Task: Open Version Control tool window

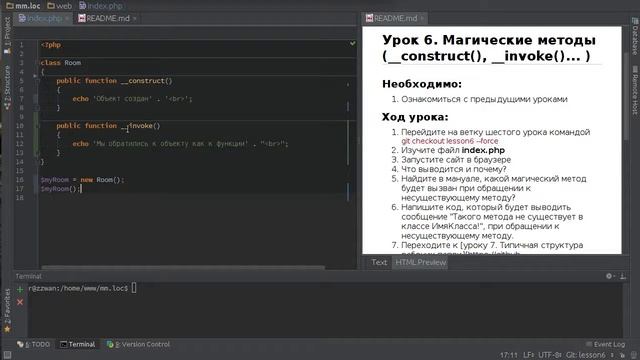Action: click(x=138, y=344)
